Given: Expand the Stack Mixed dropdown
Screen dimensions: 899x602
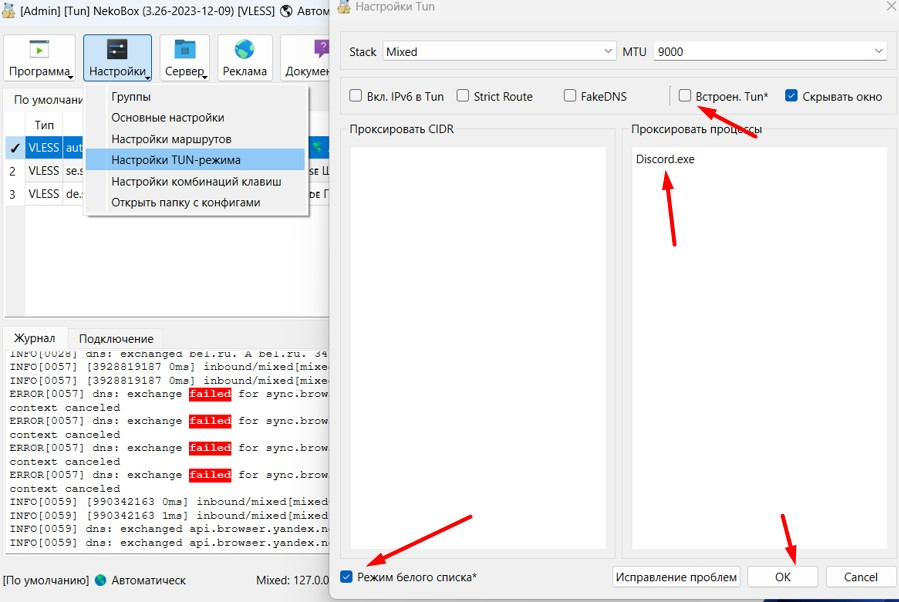Looking at the screenshot, I should tap(609, 51).
